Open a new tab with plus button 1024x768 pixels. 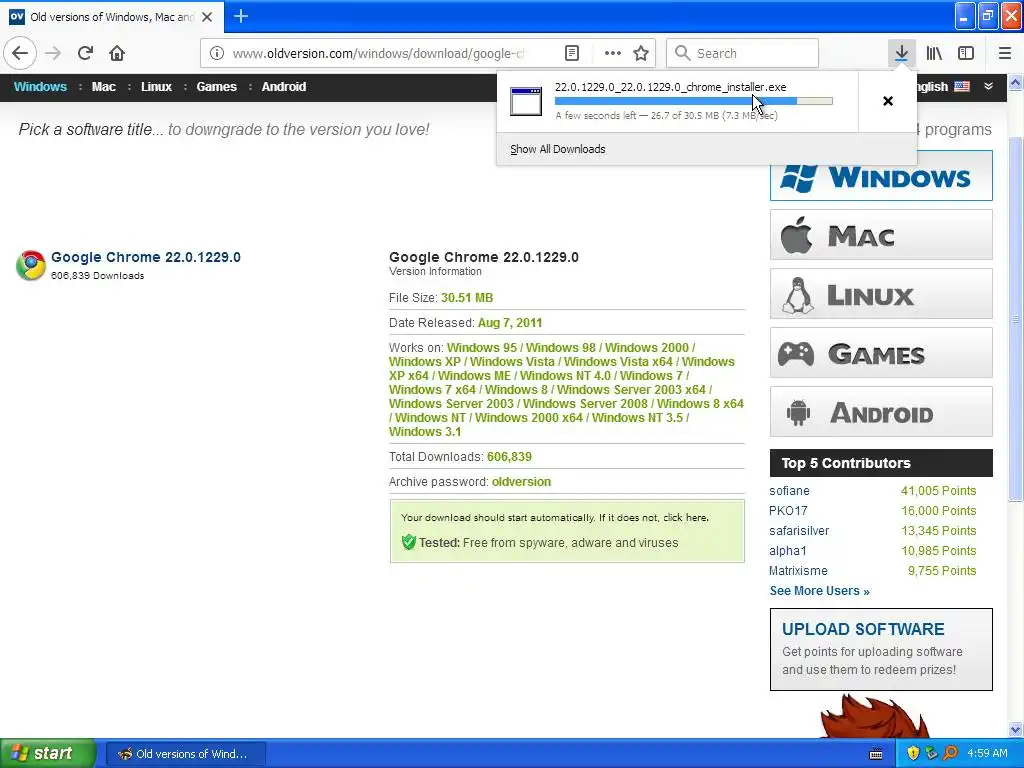click(x=240, y=16)
